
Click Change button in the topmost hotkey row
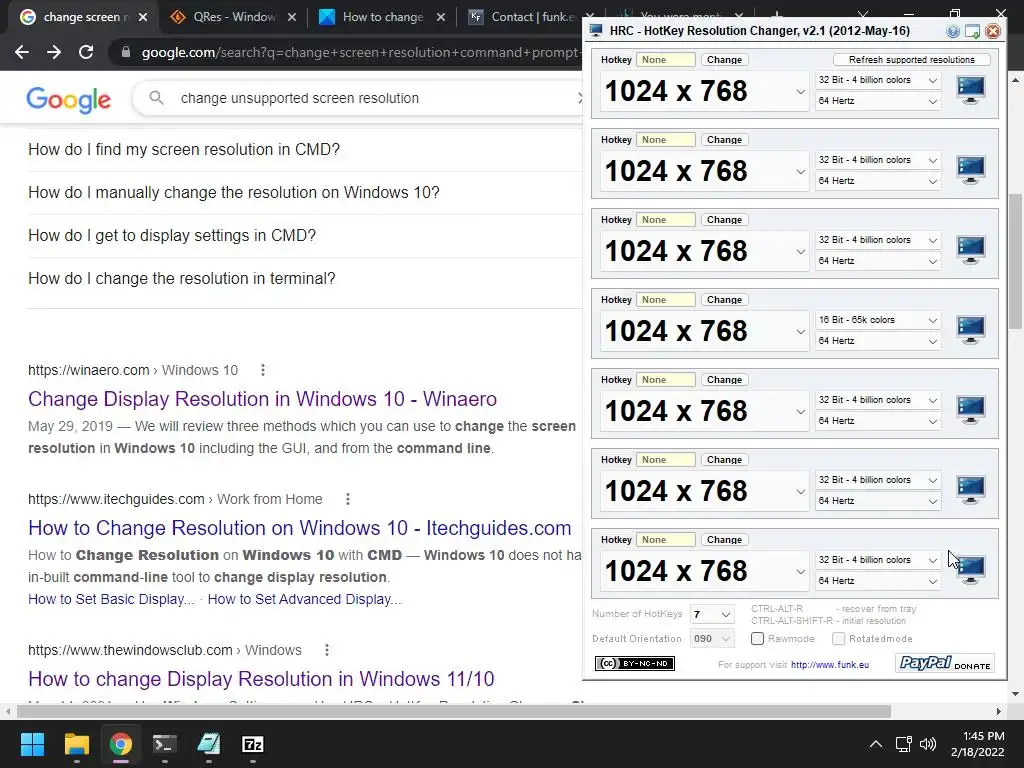tap(724, 59)
